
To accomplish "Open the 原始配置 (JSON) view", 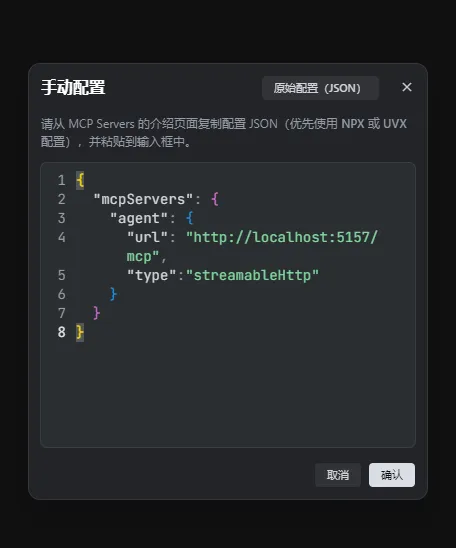I will pyautogui.click(x=320, y=88).
